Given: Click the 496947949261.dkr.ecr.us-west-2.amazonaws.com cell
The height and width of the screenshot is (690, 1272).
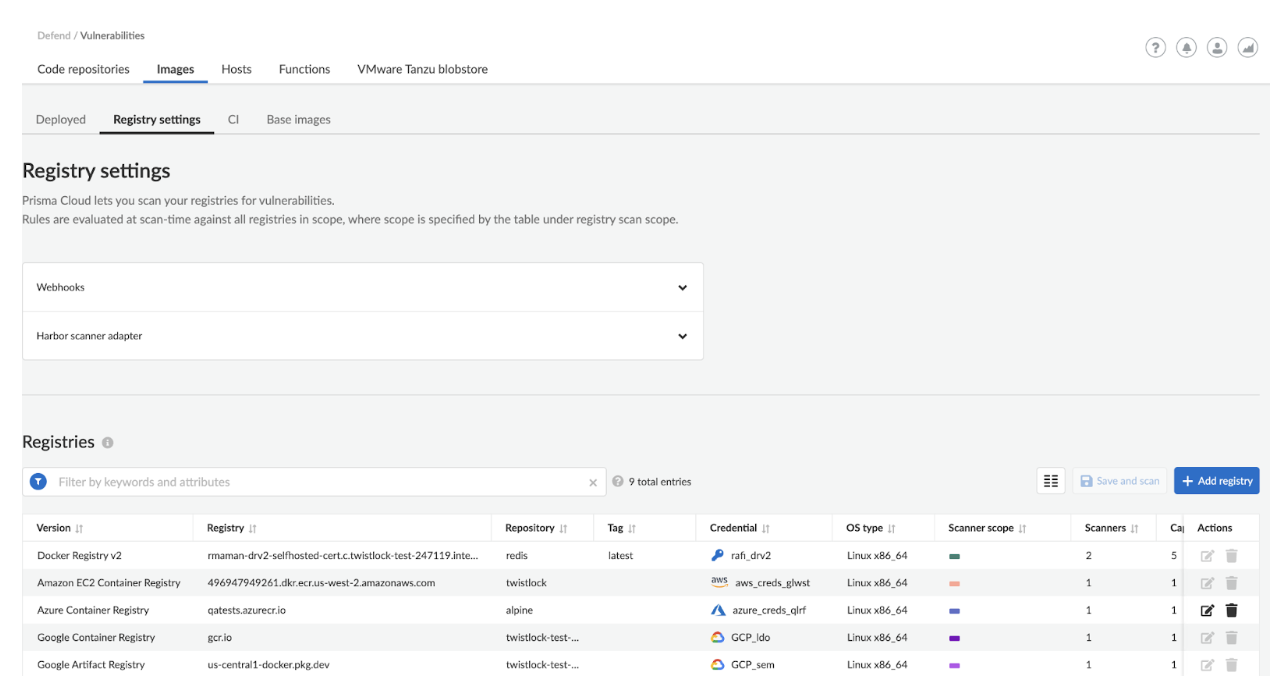Looking at the screenshot, I should coord(321,582).
